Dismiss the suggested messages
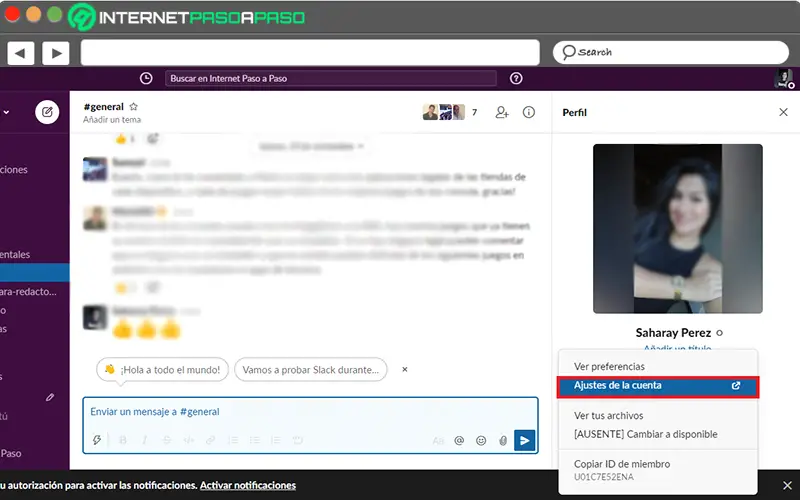 [405, 369]
